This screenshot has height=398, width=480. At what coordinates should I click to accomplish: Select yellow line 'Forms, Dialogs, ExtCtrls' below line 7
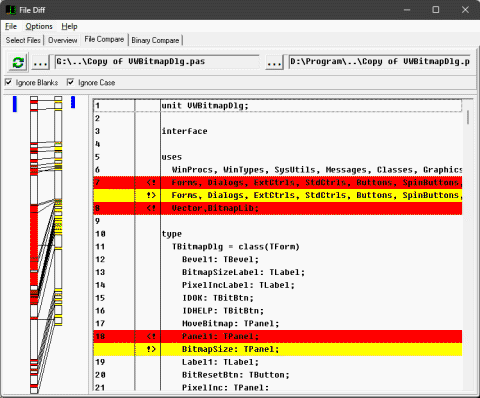pyautogui.click(x=278, y=195)
